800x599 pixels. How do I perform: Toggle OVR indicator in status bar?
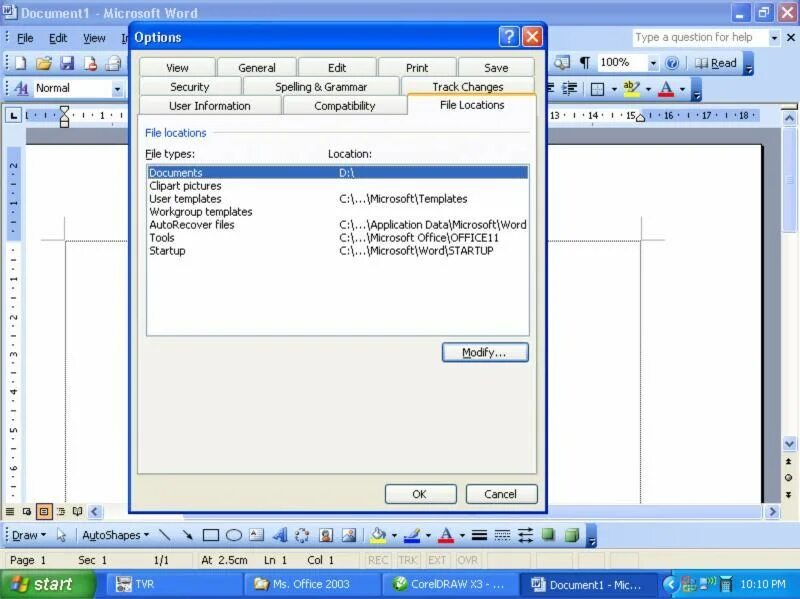point(467,560)
